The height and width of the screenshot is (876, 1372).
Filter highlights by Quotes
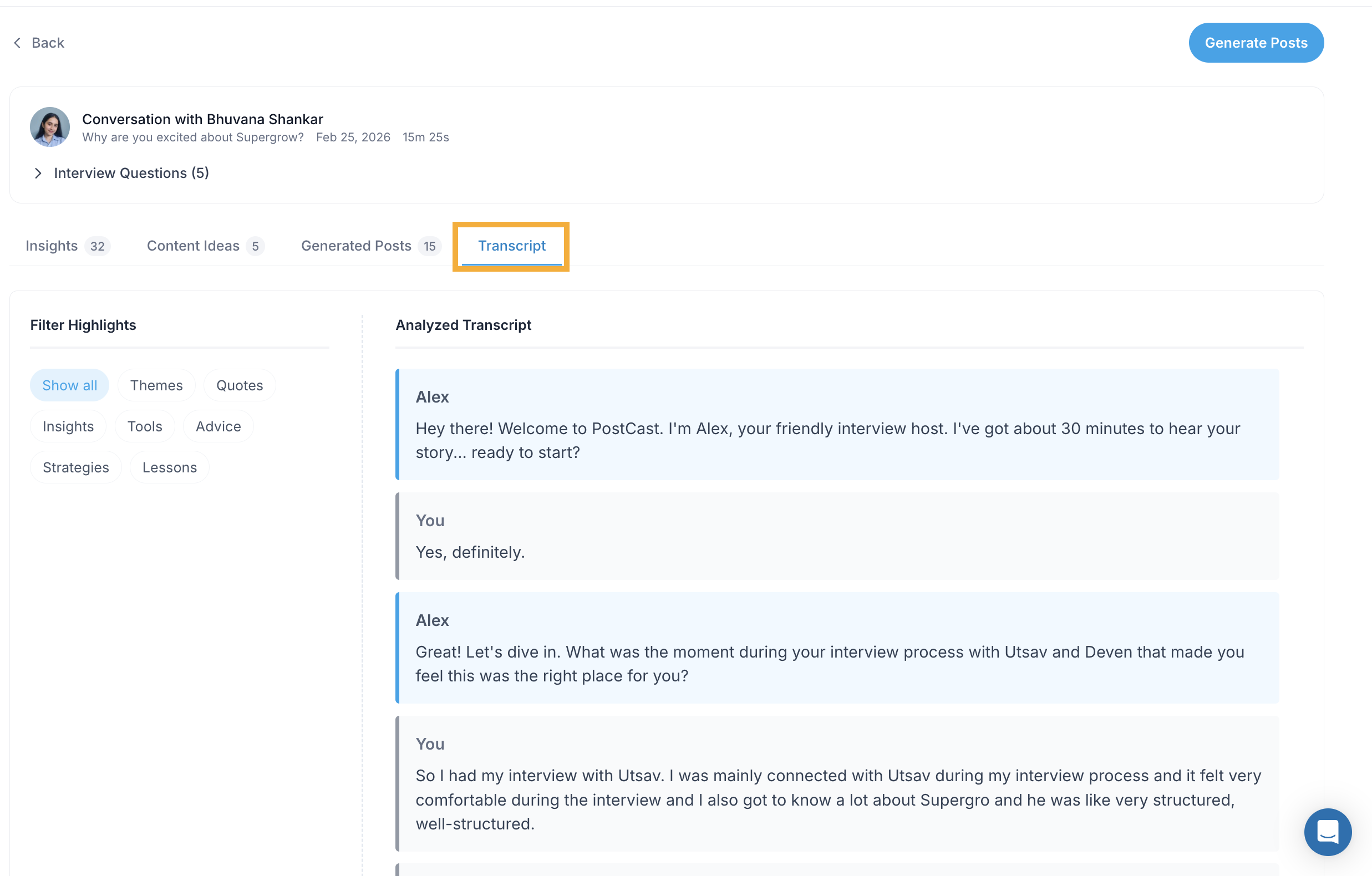tap(240, 385)
